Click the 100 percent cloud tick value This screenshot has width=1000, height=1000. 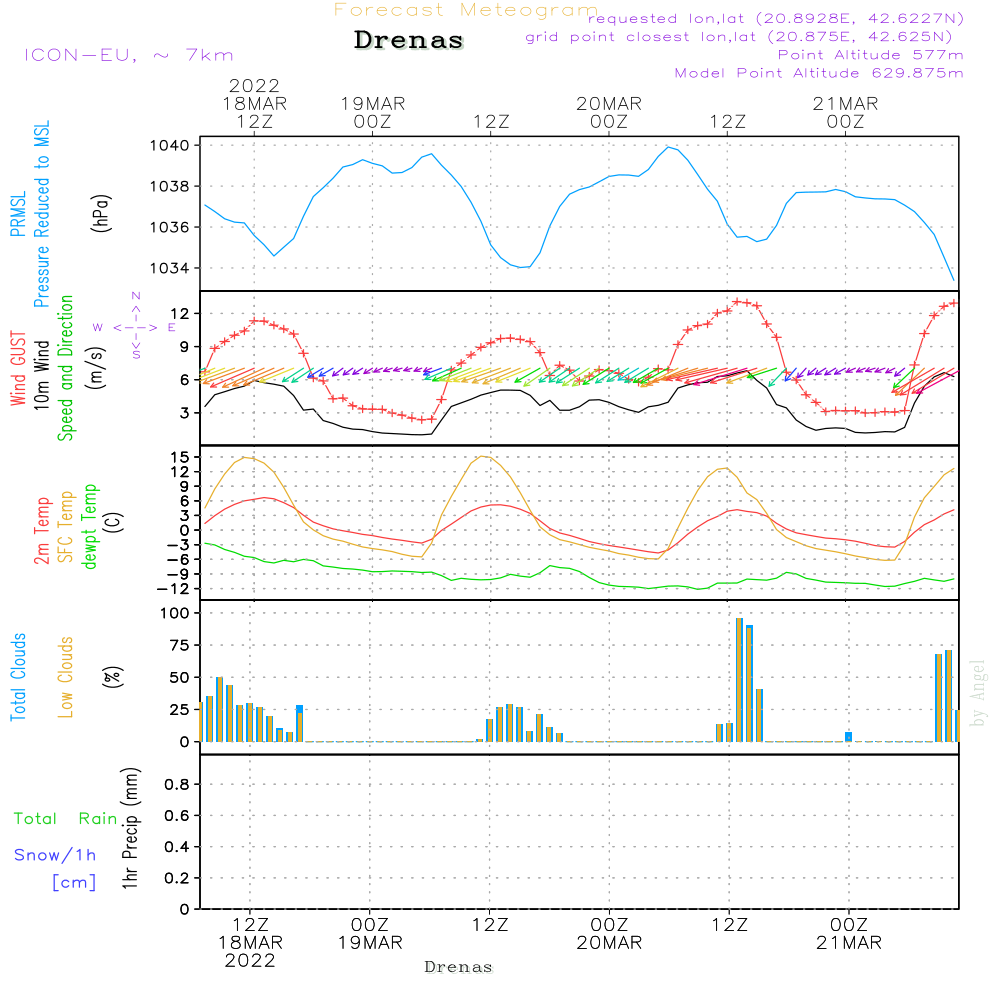175,614
